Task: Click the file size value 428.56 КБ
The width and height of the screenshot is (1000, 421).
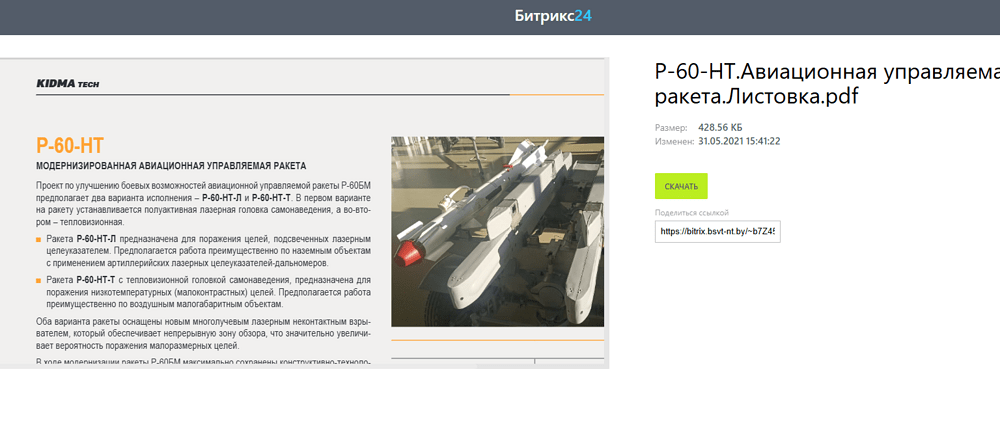Action: (721, 127)
